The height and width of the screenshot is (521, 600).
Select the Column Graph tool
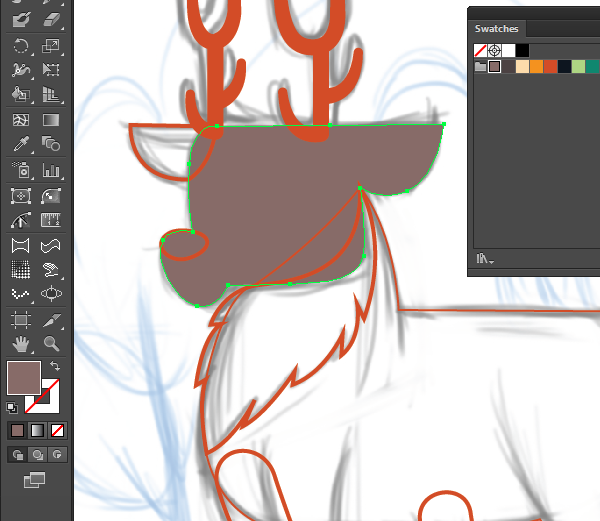tap(51, 170)
